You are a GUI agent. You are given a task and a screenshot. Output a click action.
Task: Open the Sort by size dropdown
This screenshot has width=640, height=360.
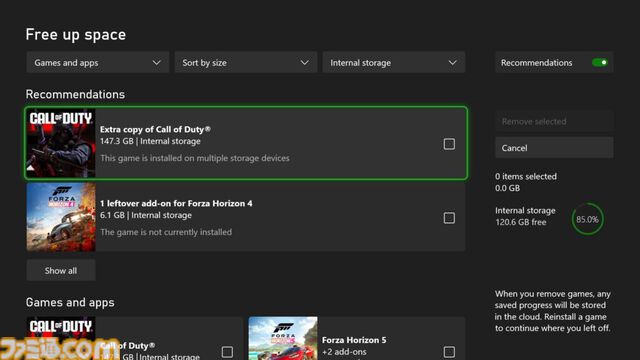[x=246, y=62]
